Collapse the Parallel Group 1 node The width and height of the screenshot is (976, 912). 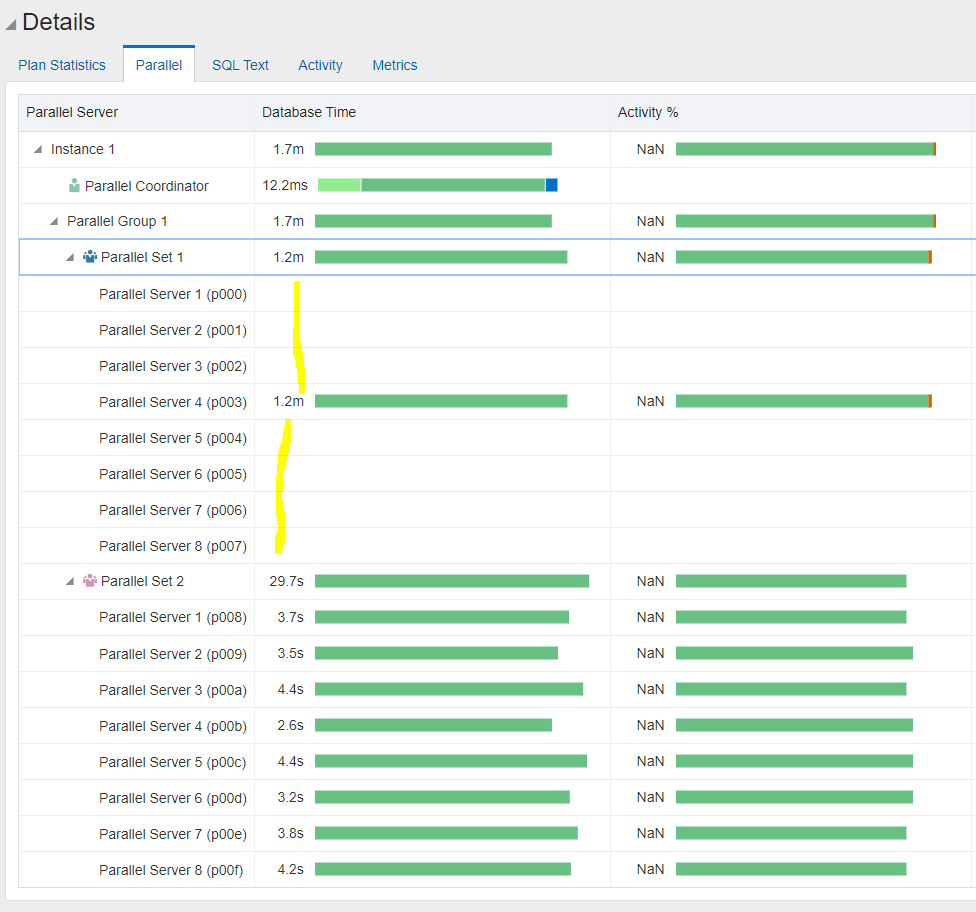(x=54, y=222)
